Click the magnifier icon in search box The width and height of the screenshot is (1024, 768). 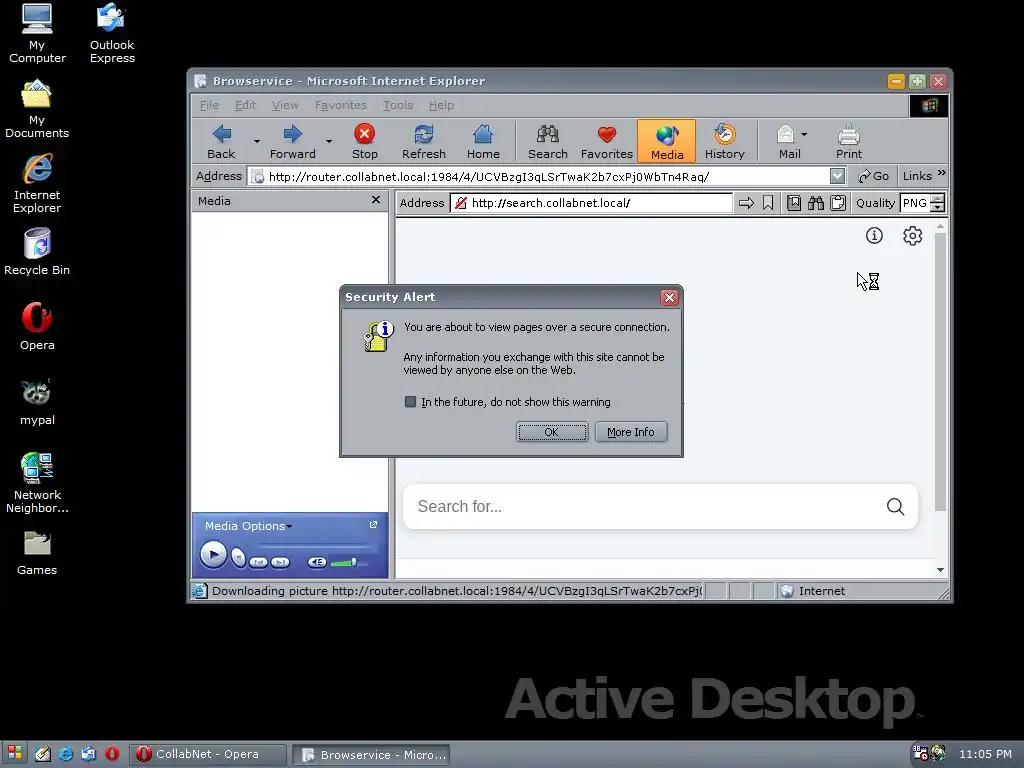(x=895, y=506)
